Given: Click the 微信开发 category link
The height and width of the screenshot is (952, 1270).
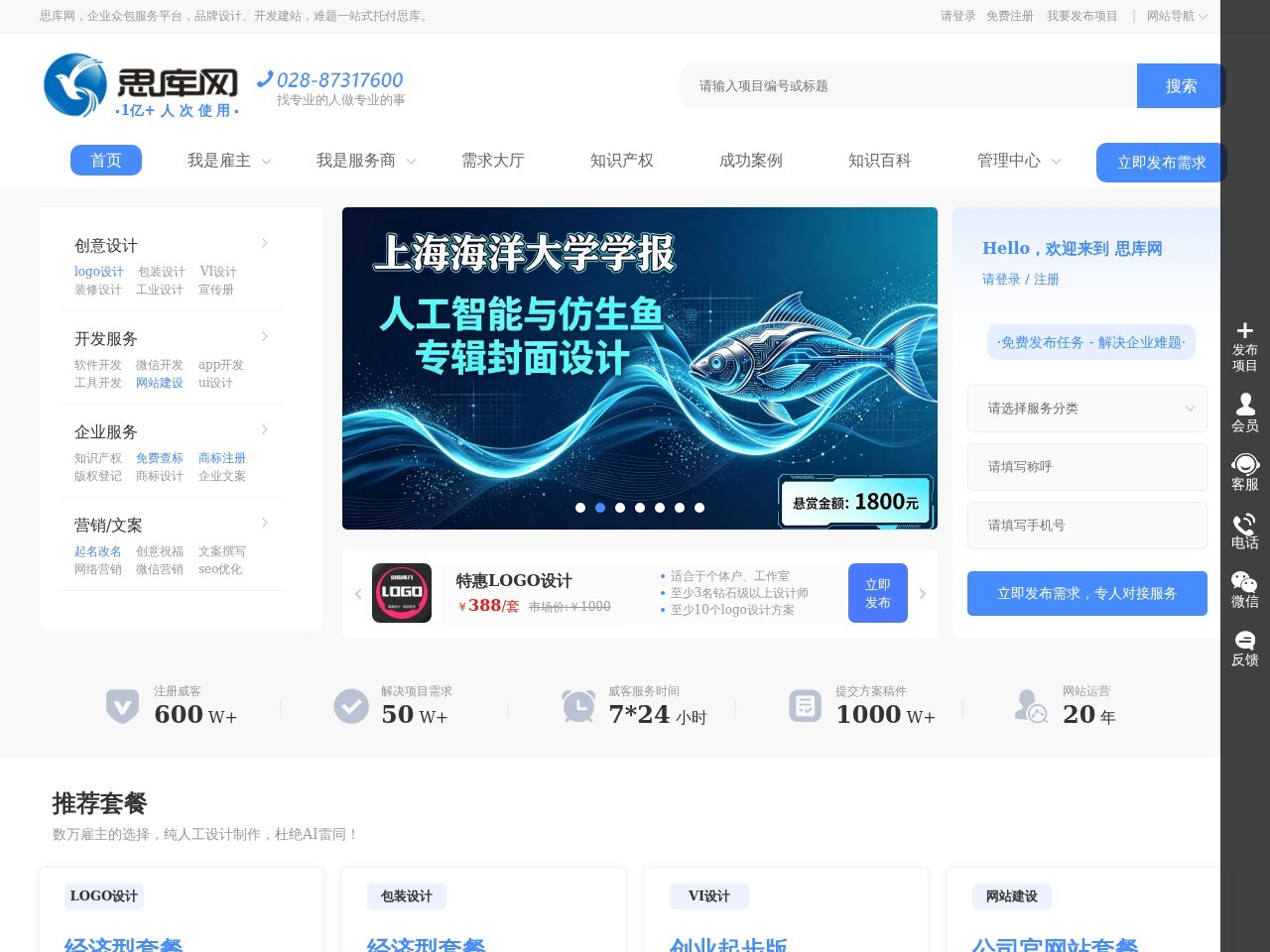Looking at the screenshot, I should 160,365.
